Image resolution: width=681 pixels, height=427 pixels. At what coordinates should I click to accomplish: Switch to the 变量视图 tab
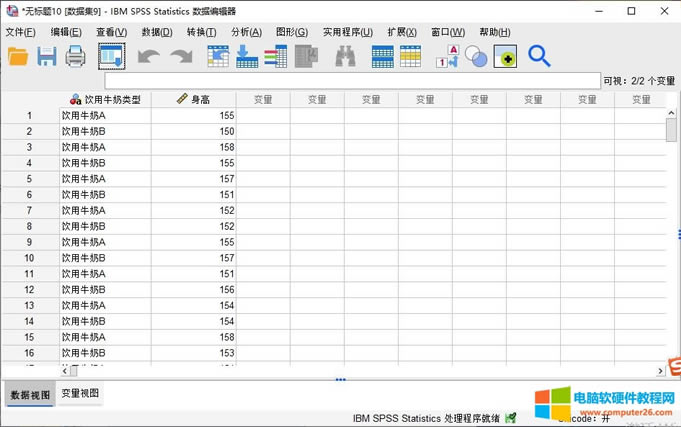[x=80, y=394]
